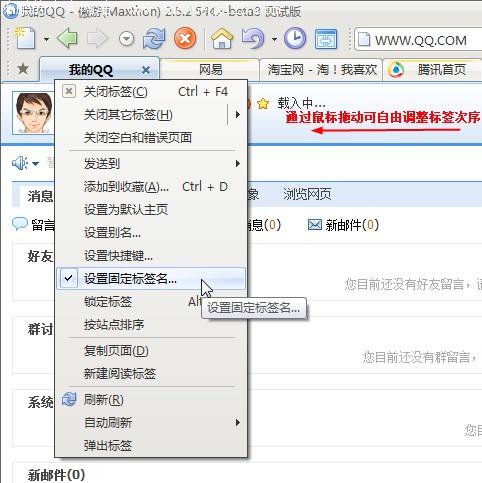
Task: Refresh the page with toolbar icon
Action: click(x=154, y=39)
